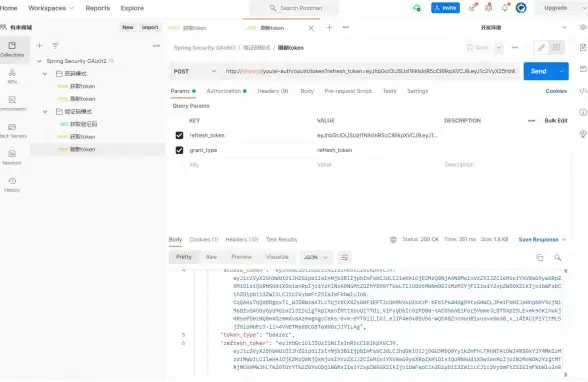Switch to the Authorization tab
Viewport: 588px width, 382px height.
click(x=226, y=91)
